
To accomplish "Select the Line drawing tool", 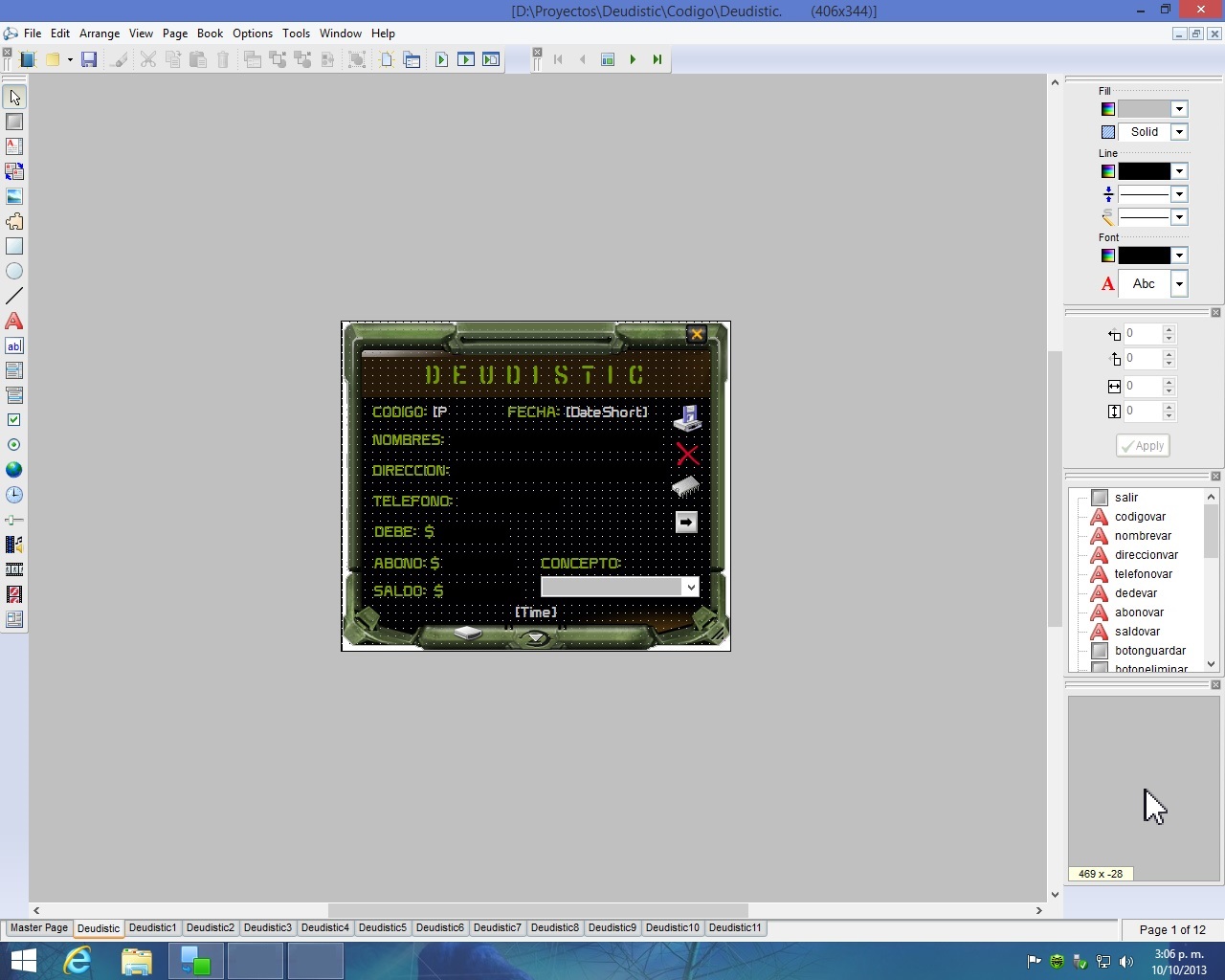I will coord(14,297).
